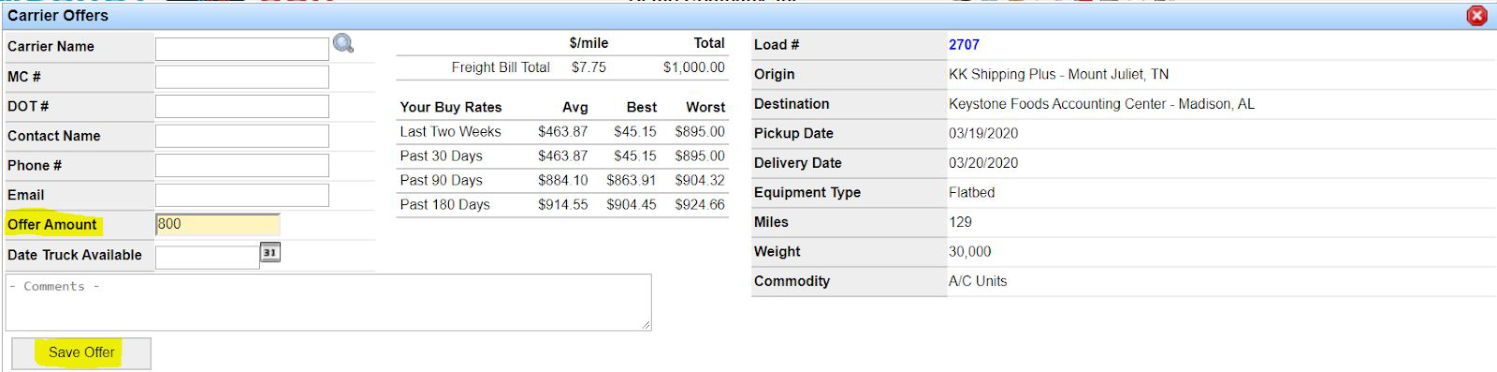Click the $904.32 worst rate value
The width and height of the screenshot is (1497, 372).
click(700, 180)
